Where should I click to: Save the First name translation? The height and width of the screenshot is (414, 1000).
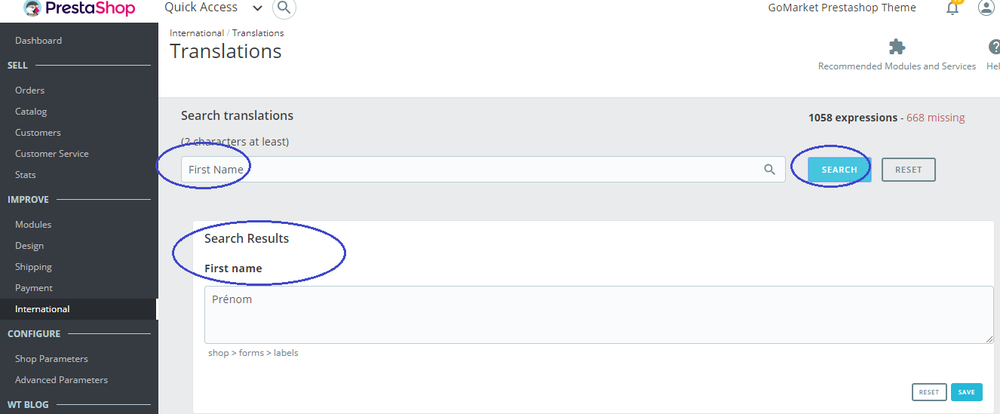(966, 392)
